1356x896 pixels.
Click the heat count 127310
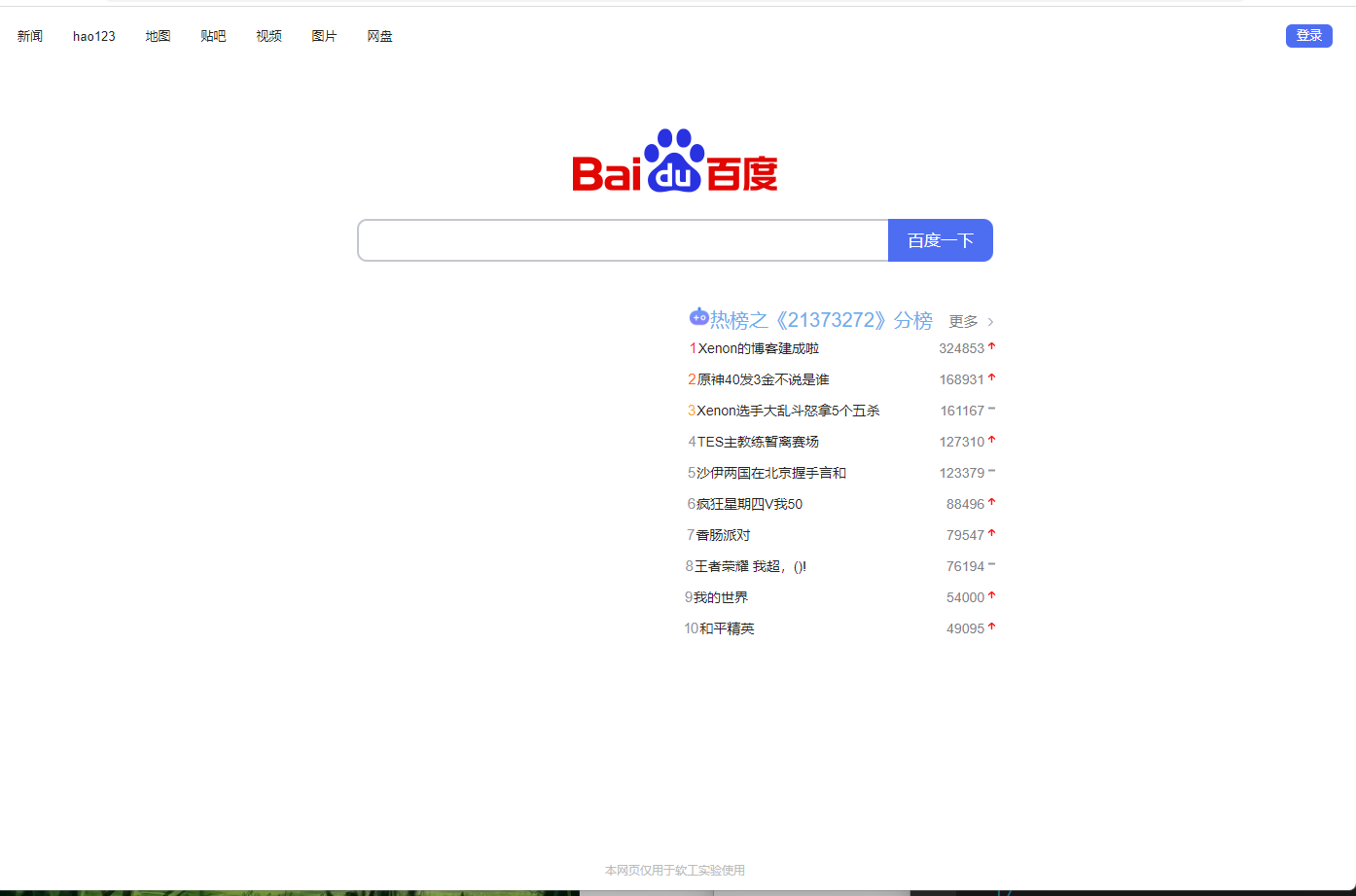coord(961,442)
